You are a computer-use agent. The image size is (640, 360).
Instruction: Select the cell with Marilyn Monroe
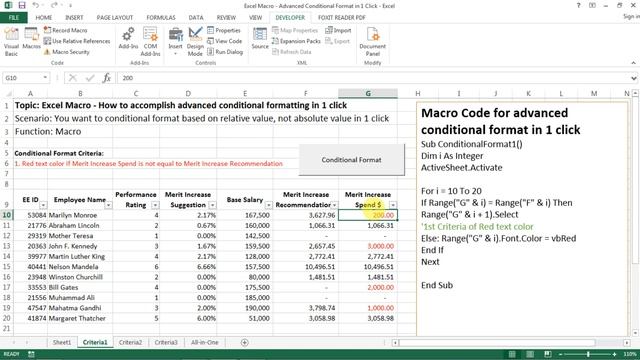tap(80, 215)
